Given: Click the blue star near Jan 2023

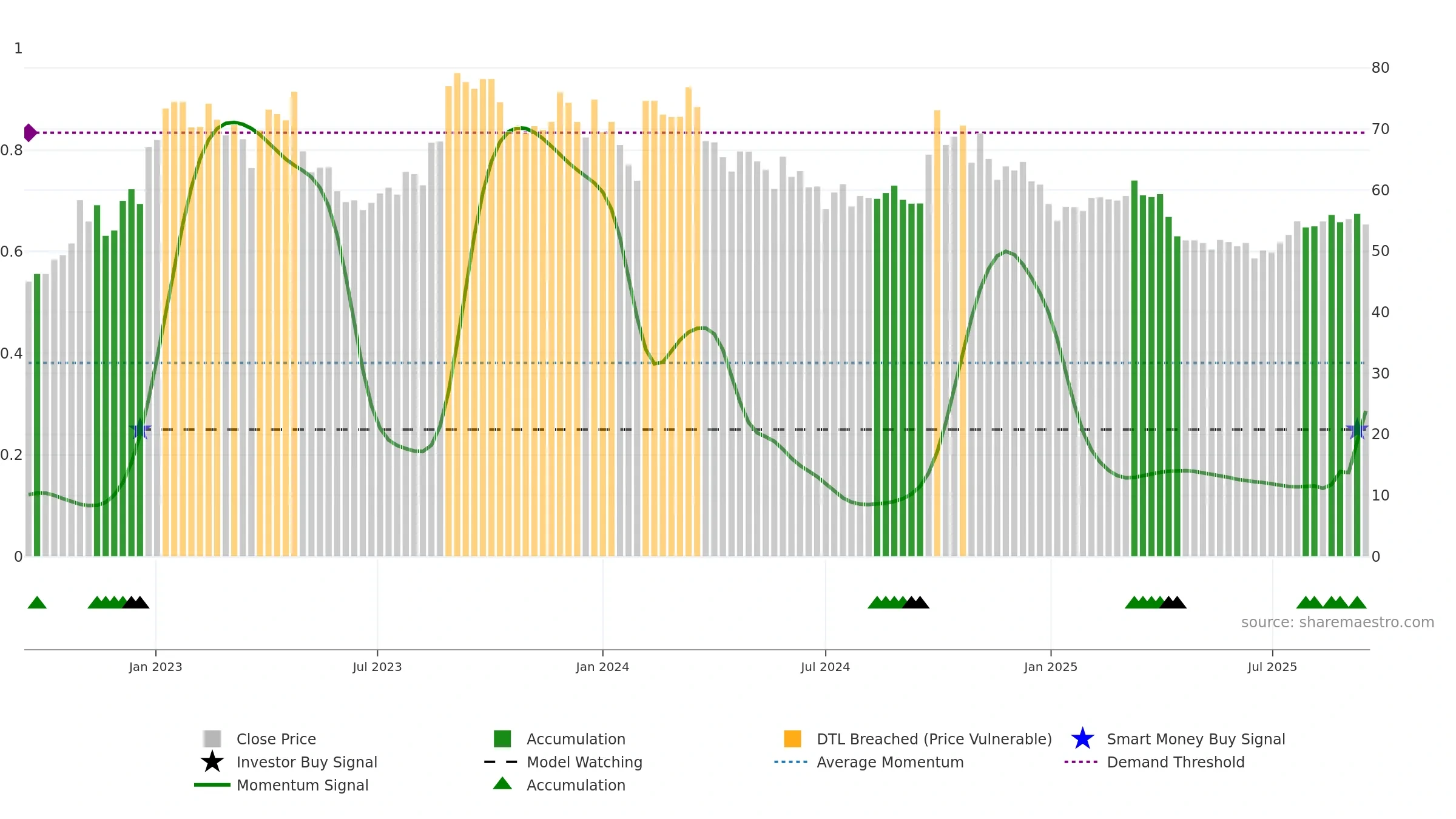Looking at the screenshot, I should pos(140,429).
